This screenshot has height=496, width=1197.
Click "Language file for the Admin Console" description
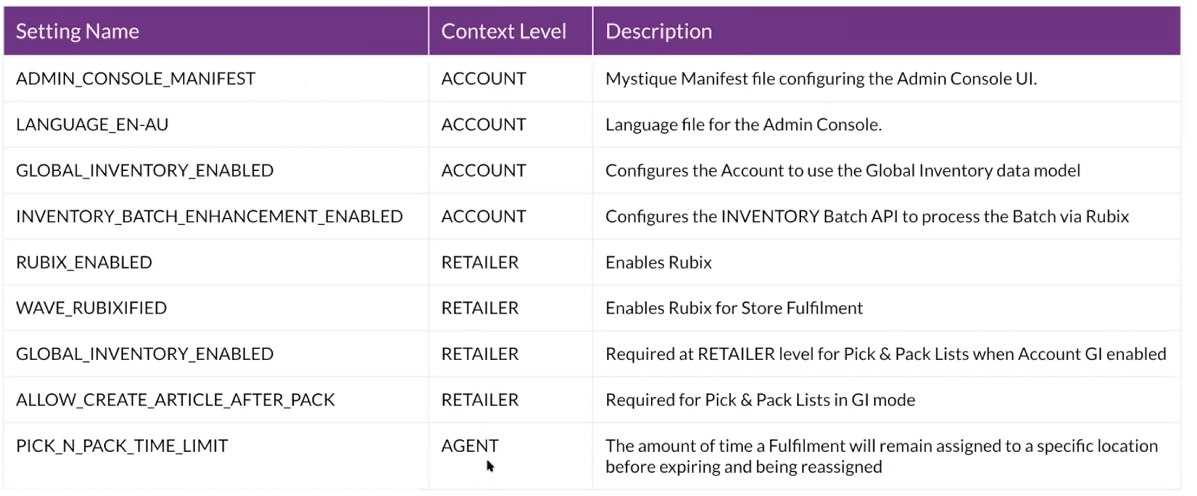pyautogui.click(x=742, y=125)
